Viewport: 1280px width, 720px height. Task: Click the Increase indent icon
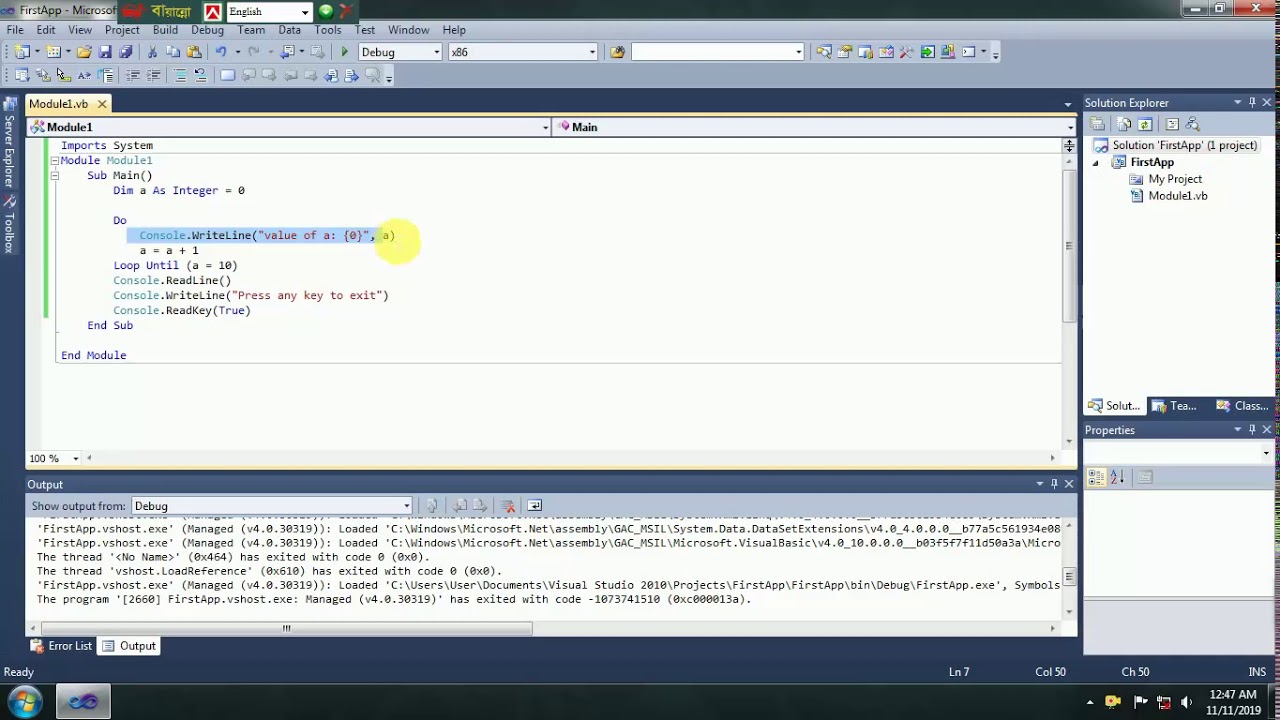point(153,76)
